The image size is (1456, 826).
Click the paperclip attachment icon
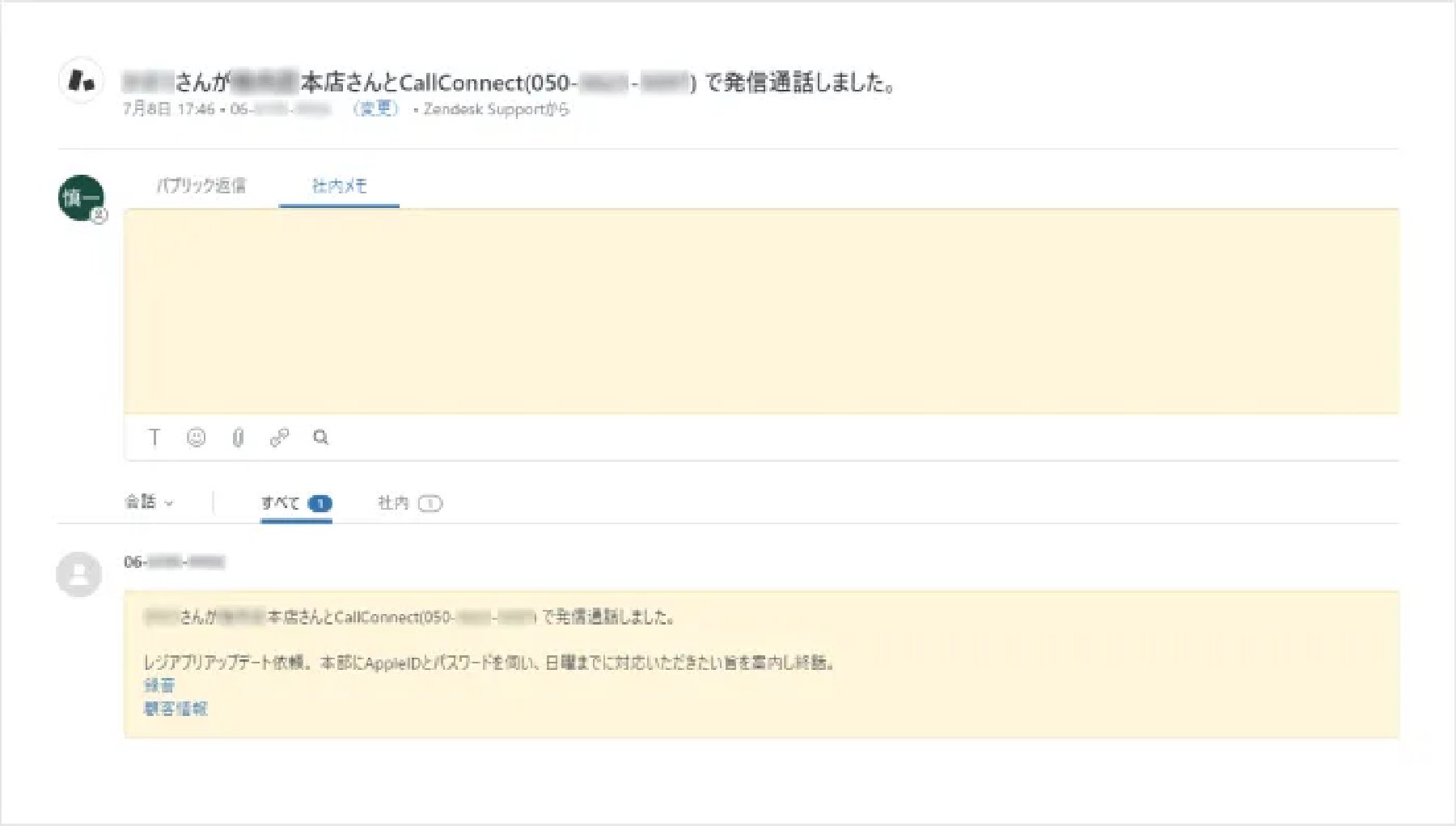tap(238, 438)
